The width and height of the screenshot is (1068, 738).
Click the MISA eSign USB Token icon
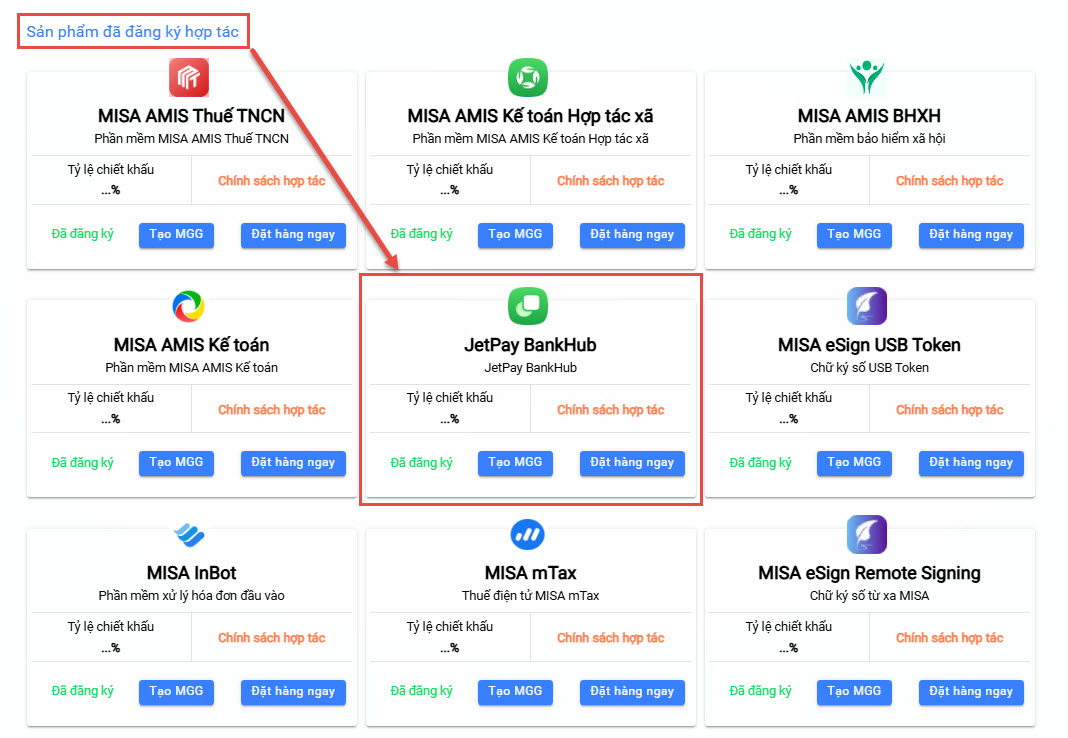(x=867, y=306)
